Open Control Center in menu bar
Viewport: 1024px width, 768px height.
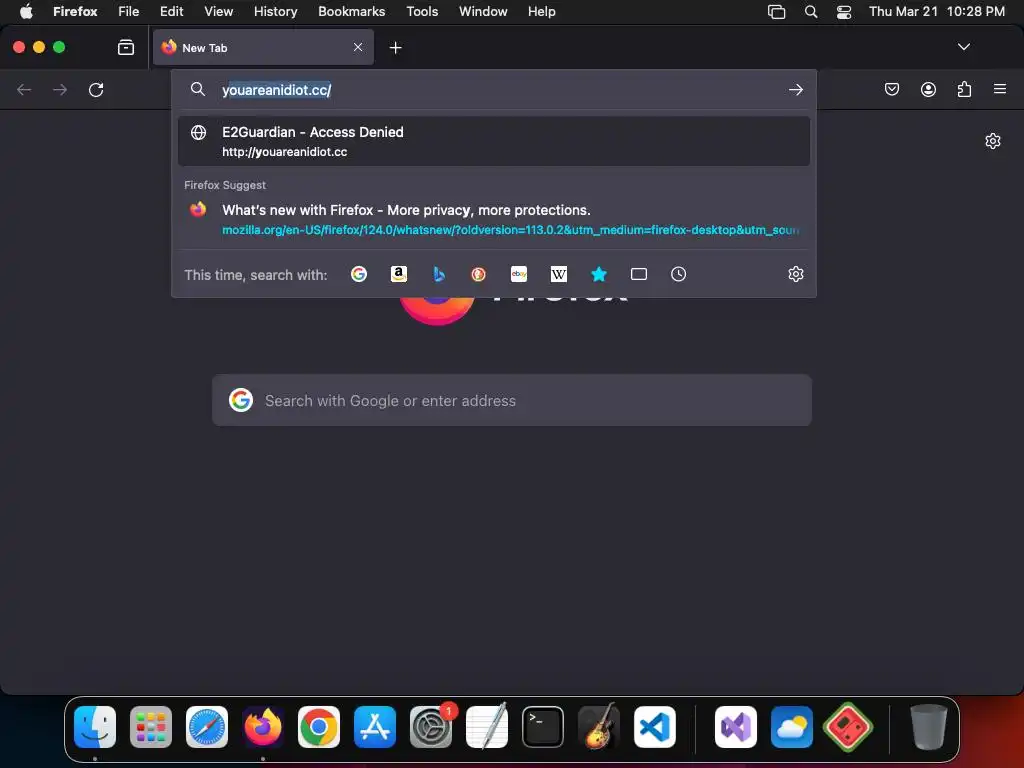[844, 12]
